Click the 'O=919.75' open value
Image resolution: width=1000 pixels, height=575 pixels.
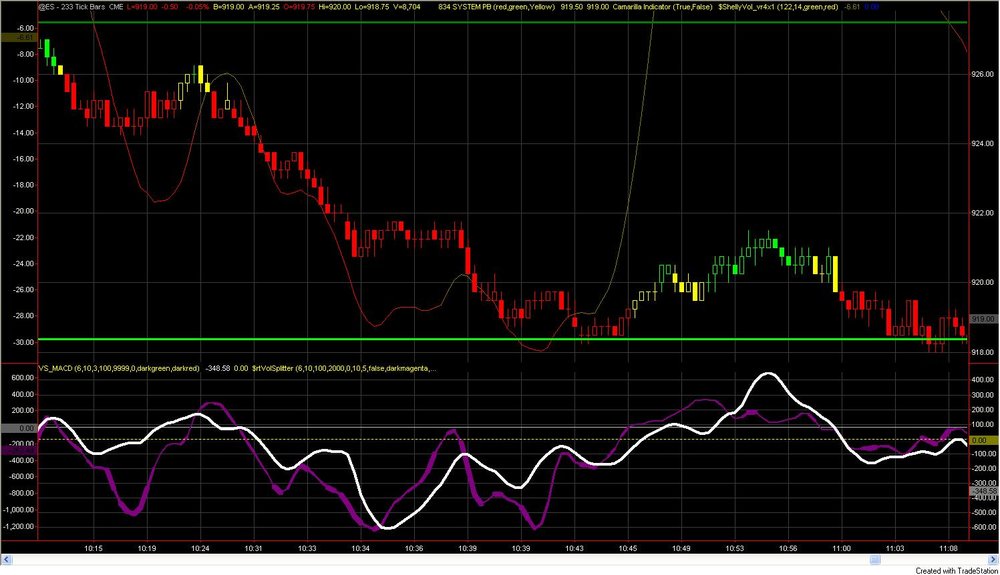coord(300,7)
